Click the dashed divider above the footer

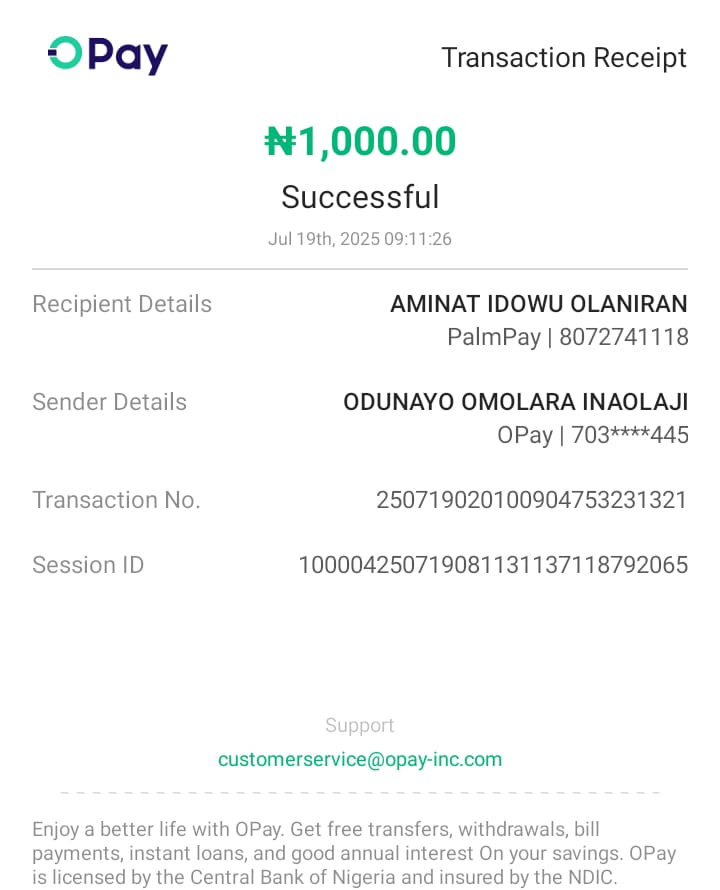(x=360, y=793)
